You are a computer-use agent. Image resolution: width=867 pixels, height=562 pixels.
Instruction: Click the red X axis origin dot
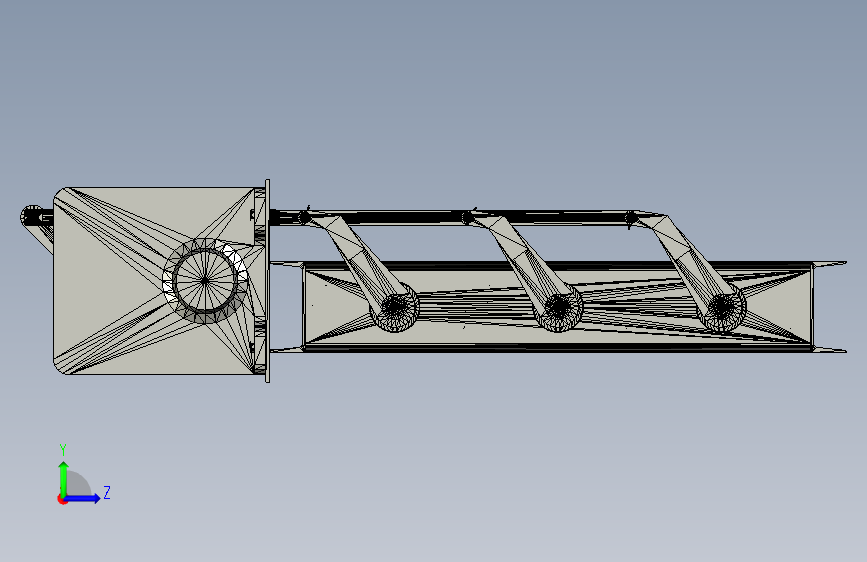62,499
